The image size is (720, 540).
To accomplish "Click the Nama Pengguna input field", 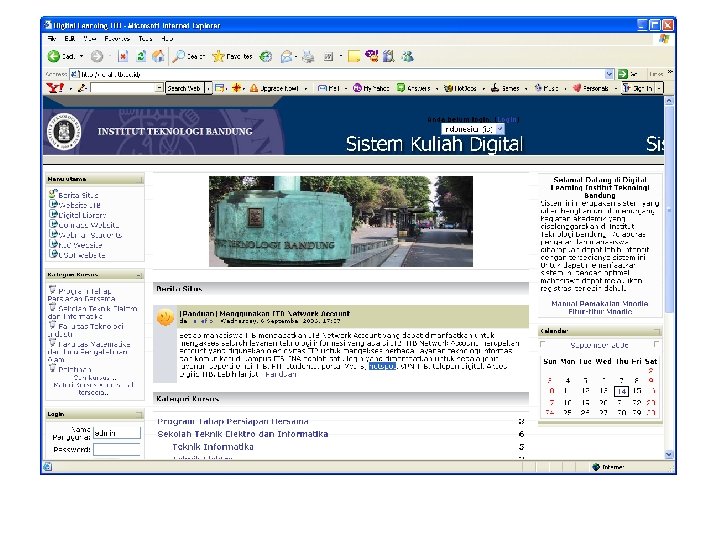I will [x=117, y=433].
